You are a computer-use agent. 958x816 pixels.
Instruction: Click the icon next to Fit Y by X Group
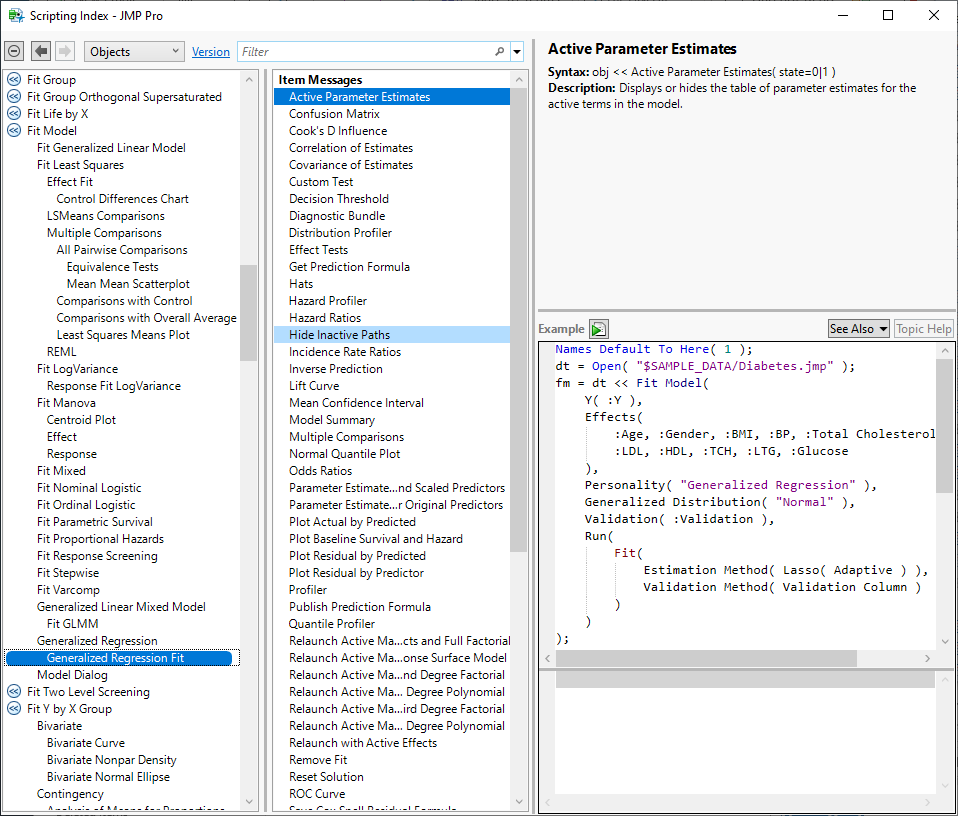[x=14, y=709]
